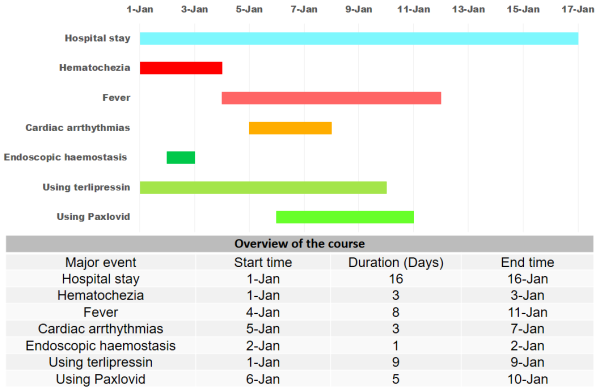
Task: Click the cyan Hospital stay bar
Action: coord(359,38)
